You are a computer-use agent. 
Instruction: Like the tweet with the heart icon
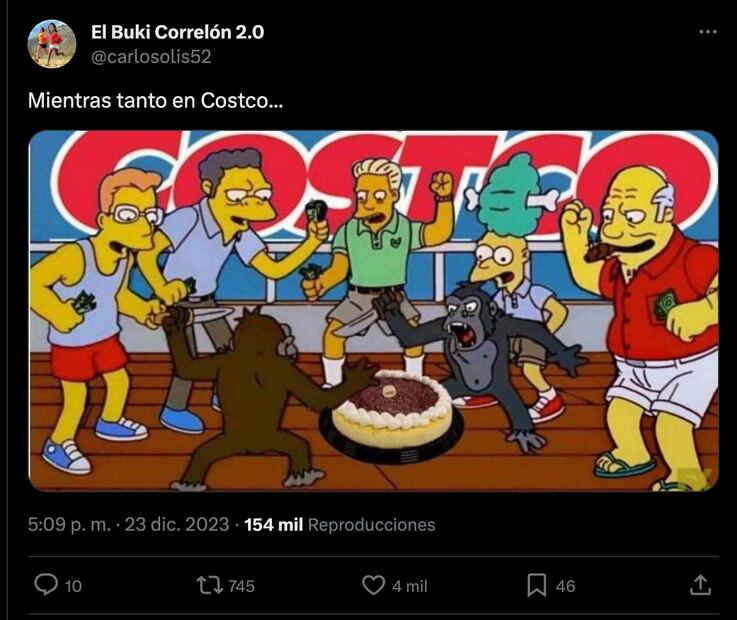(373, 586)
